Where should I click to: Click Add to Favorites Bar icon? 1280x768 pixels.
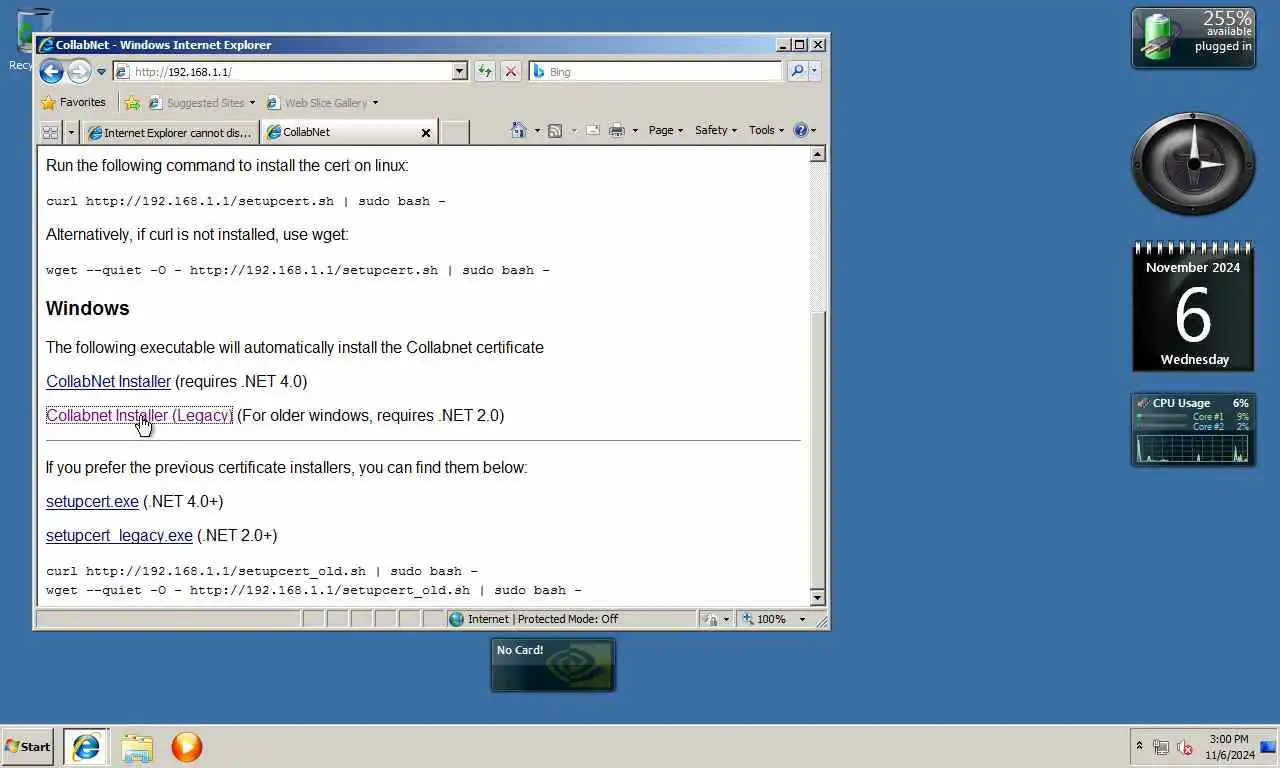tap(132, 102)
